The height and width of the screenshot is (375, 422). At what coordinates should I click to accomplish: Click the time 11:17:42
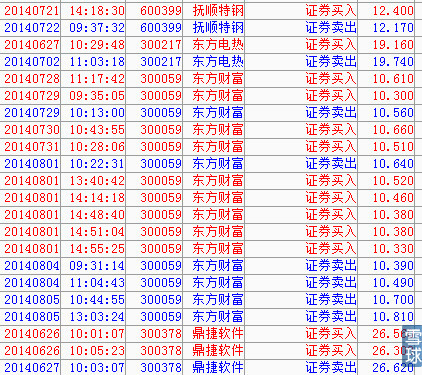point(97,79)
